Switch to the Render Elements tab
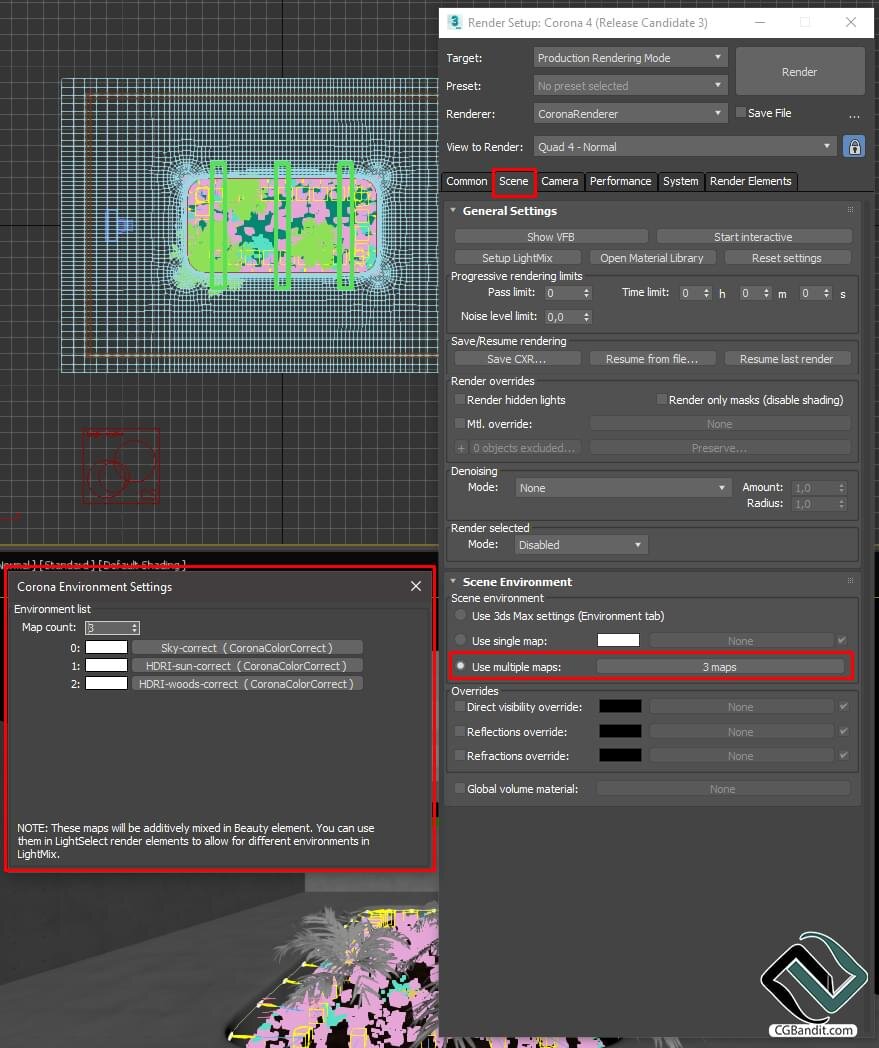This screenshot has width=879, height=1048. tap(751, 181)
